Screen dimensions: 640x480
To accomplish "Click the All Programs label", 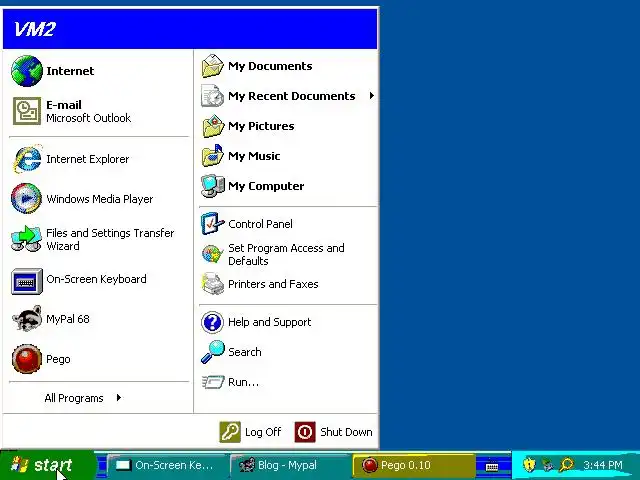I will click(74, 398).
